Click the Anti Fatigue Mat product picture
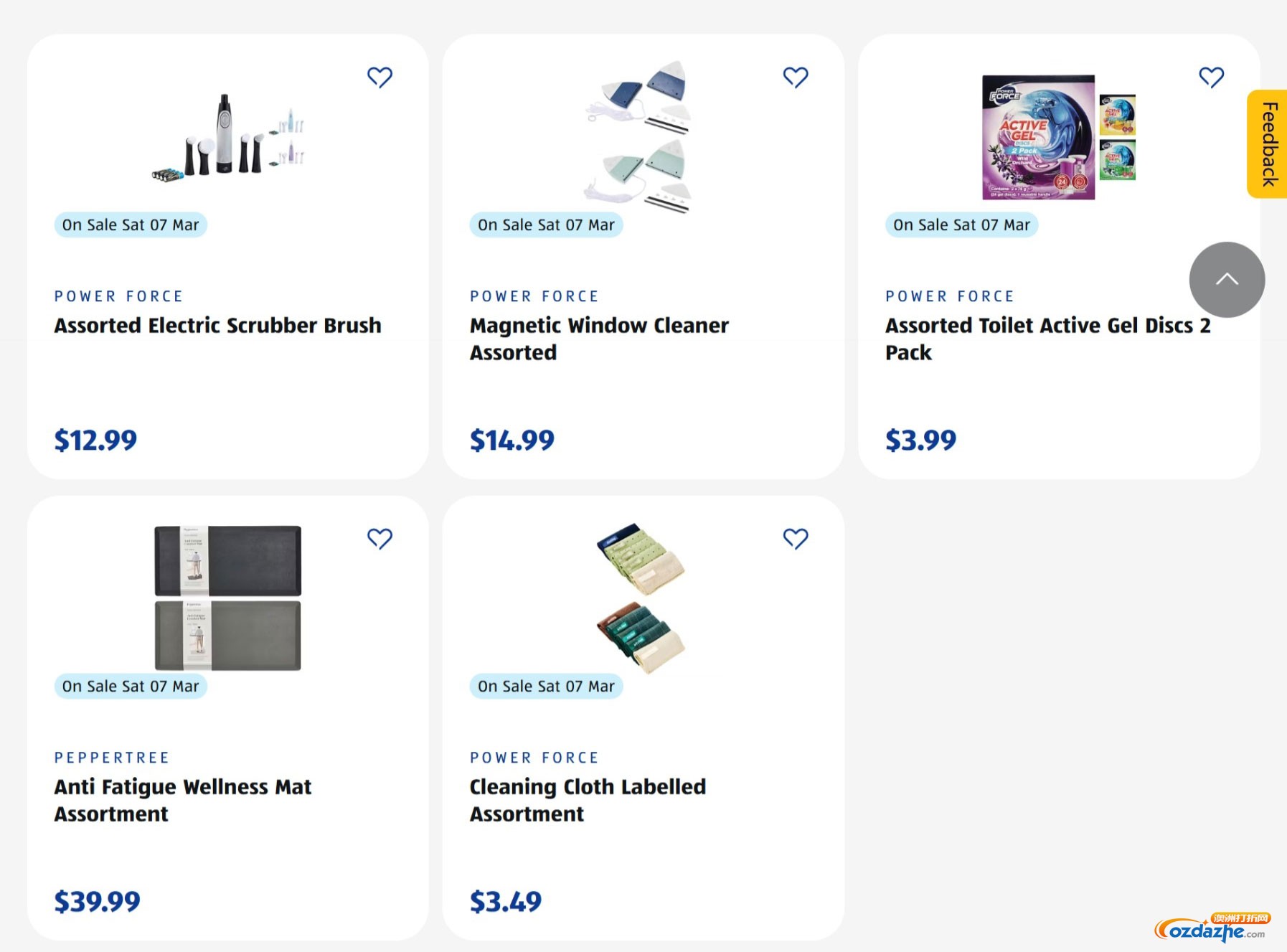 (228, 597)
